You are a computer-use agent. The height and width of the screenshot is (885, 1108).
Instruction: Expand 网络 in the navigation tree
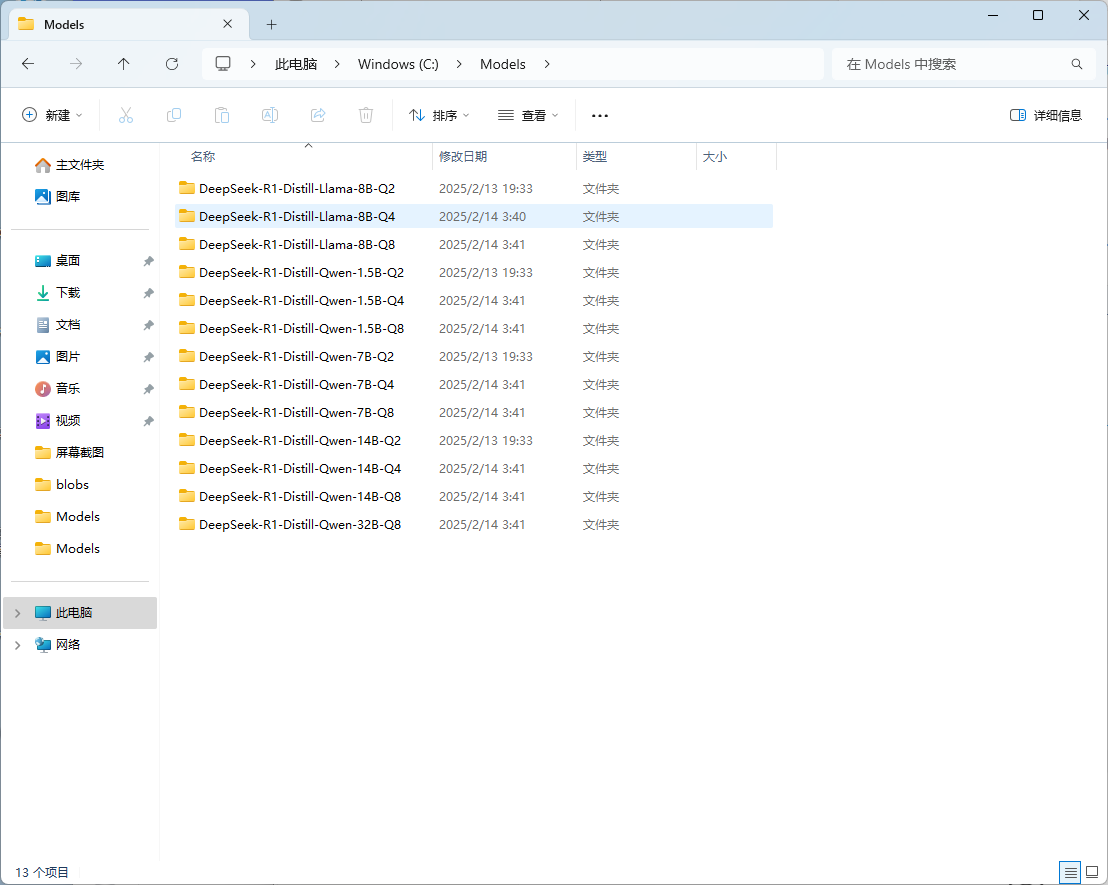coord(18,645)
